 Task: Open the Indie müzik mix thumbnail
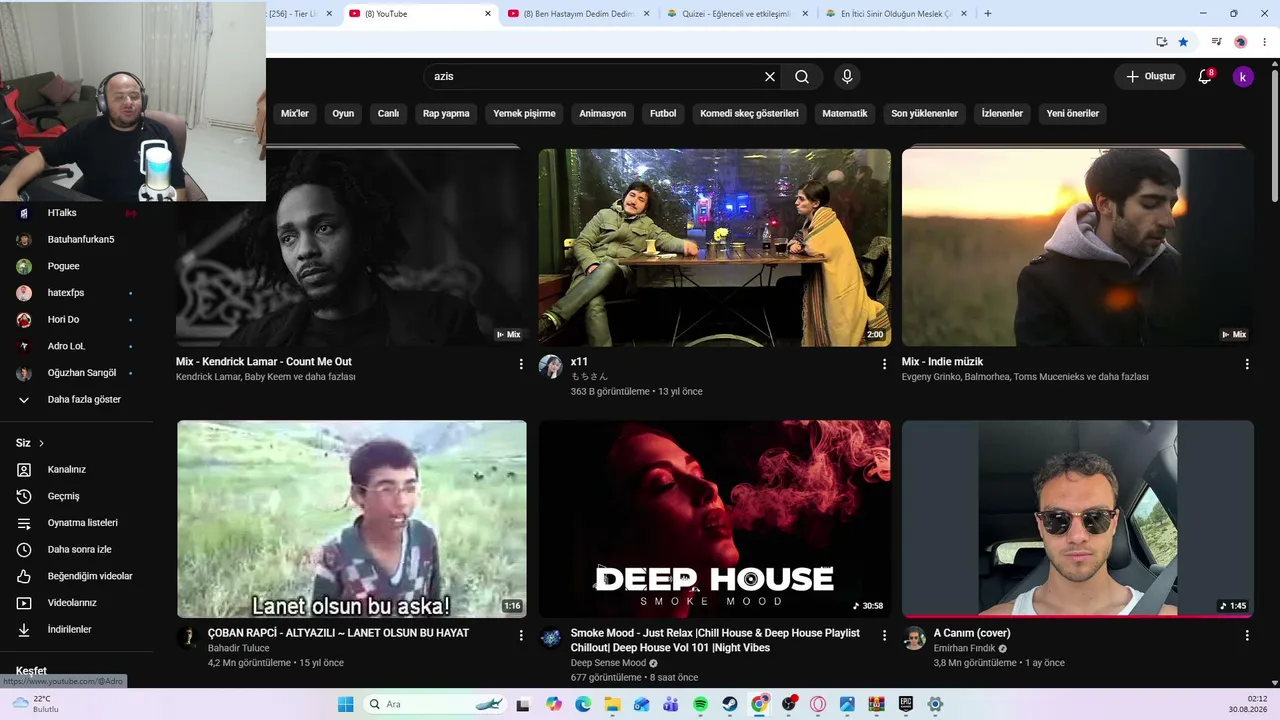pos(1077,247)
